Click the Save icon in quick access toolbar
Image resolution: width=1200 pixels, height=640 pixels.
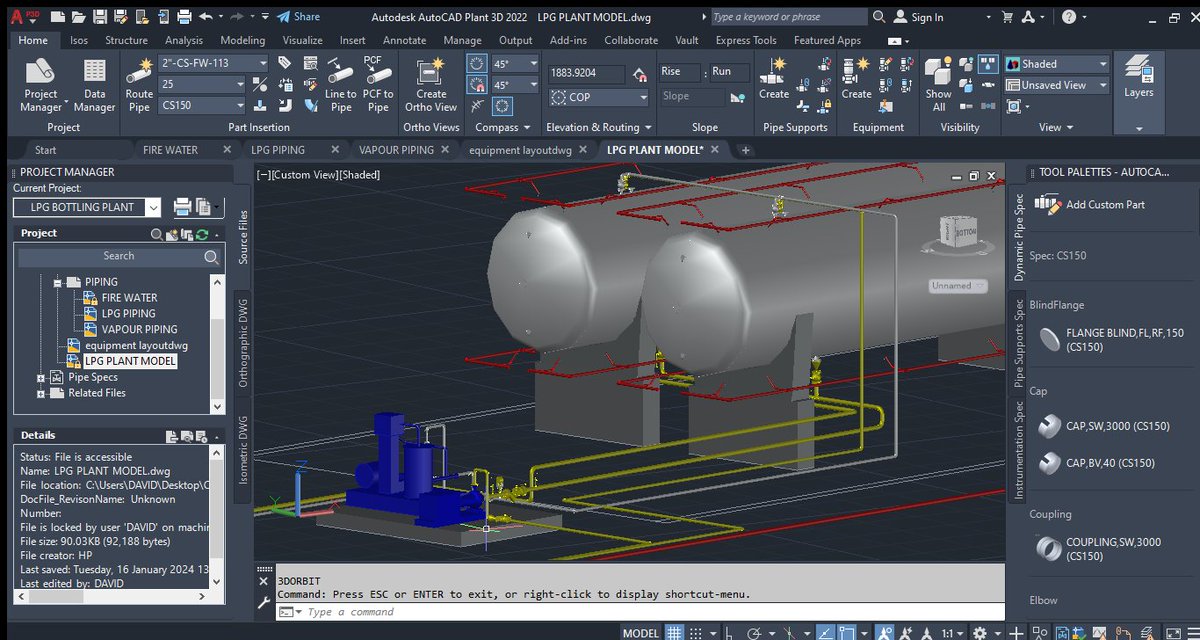click(100, 17)
